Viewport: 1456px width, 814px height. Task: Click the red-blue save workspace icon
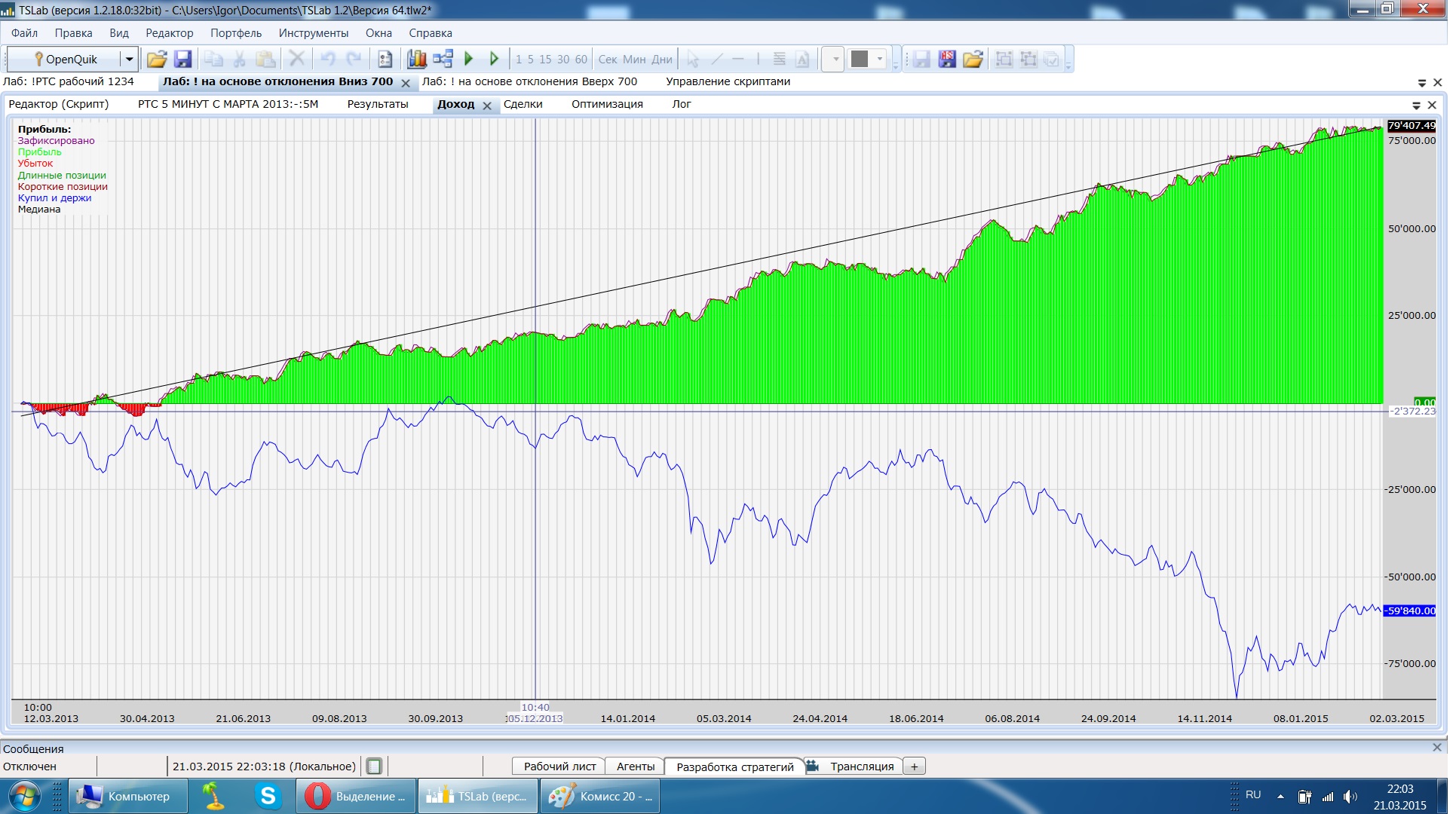point(947,60)
